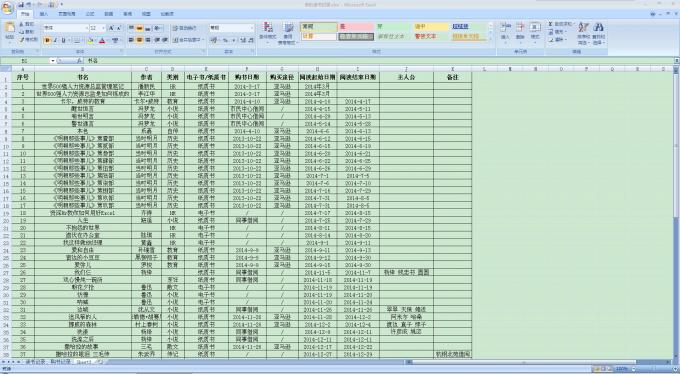Click the Format Painter brush icon
The image size is (680, 374).
[x=29, y=40]
